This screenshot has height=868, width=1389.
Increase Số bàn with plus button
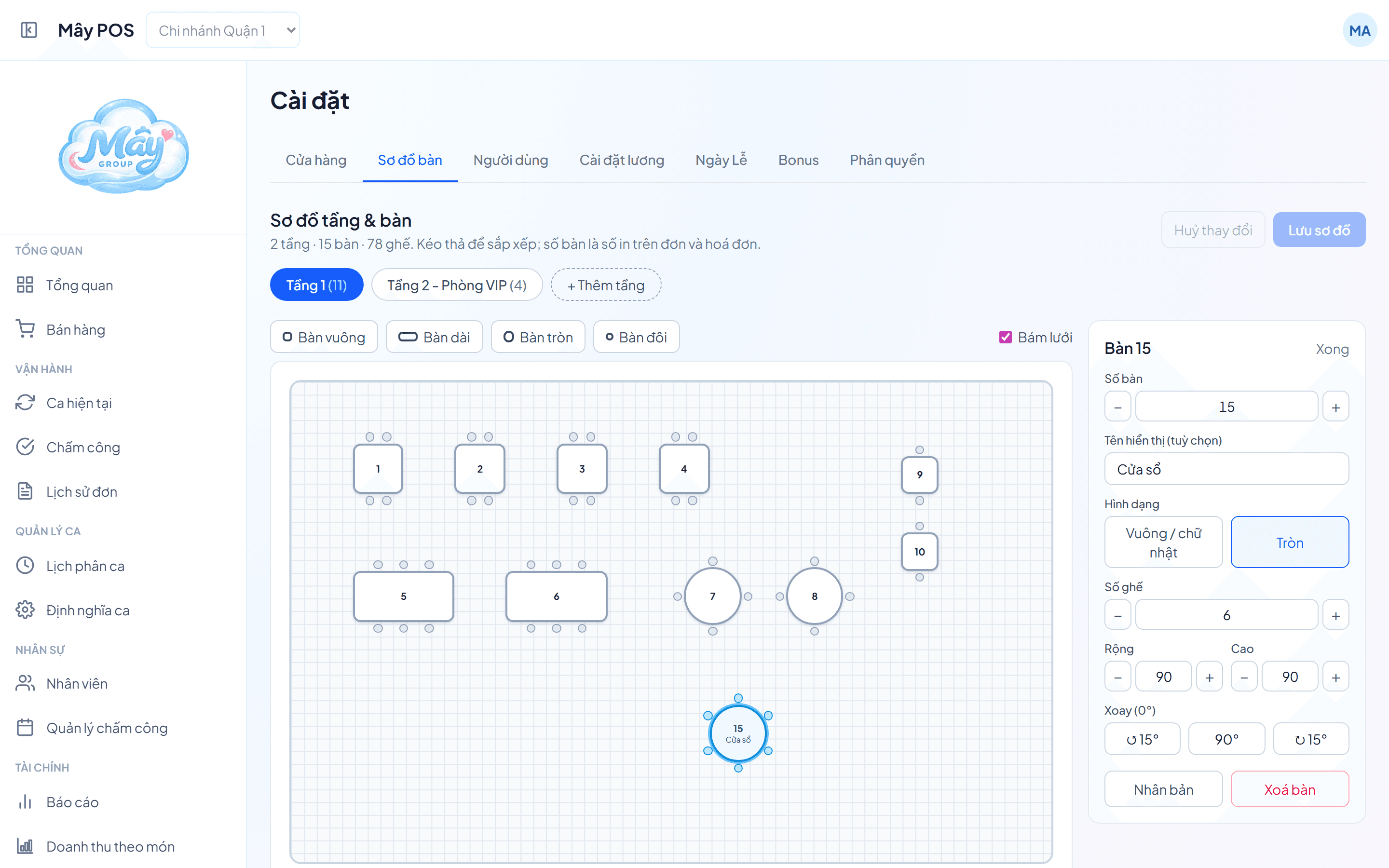point(1335,407)
